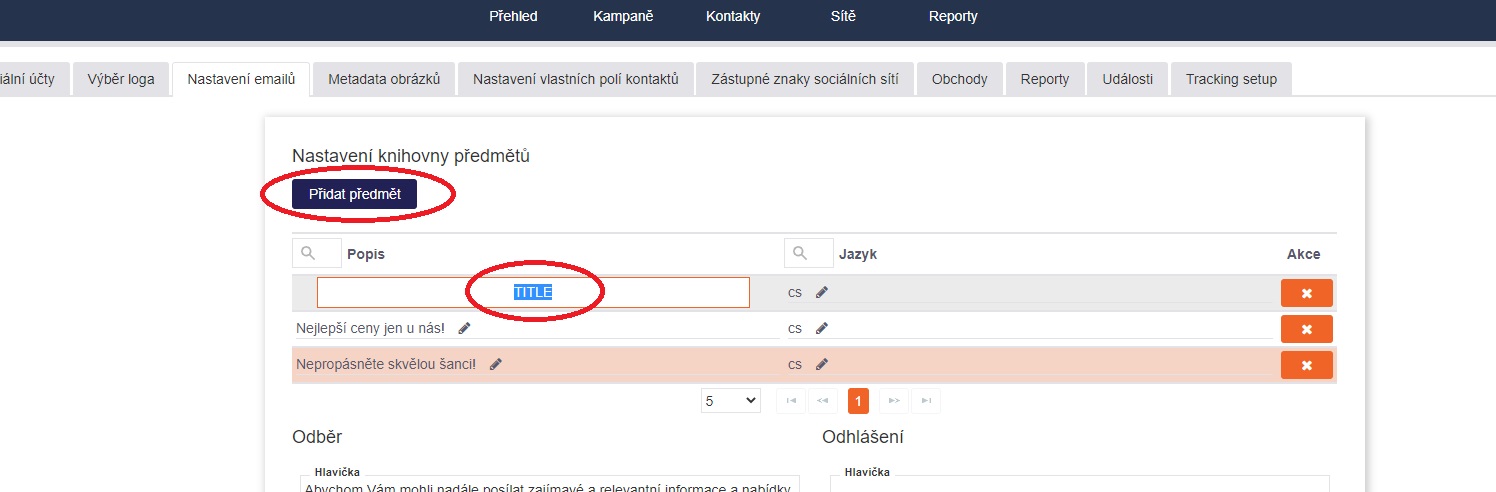This screenshot has height=492, width=1496.
Task: Delete the Nejlepší ceny jen u nás! row
Action: (1307, 329)
